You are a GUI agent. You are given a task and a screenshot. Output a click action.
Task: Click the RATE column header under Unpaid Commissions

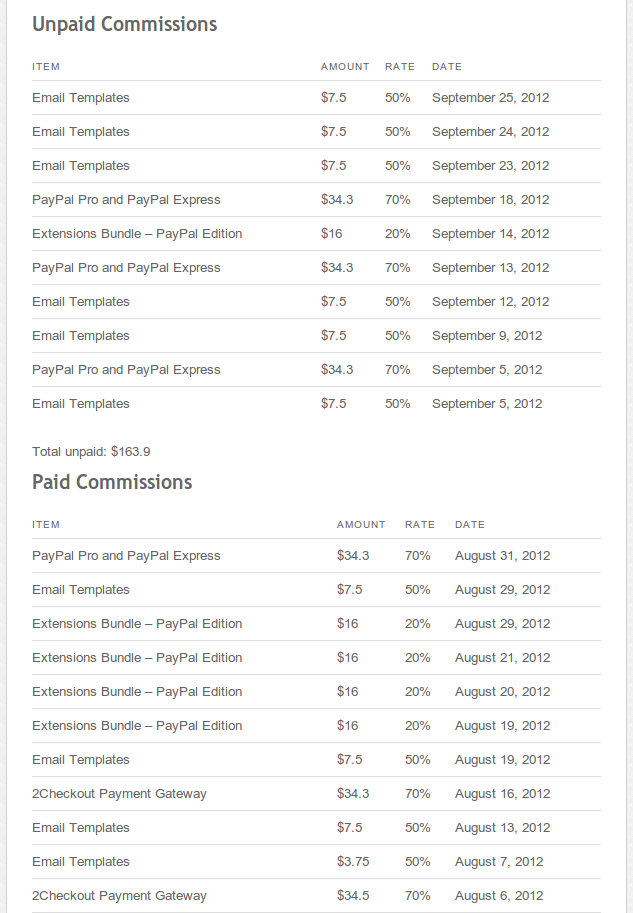[400, 67]
